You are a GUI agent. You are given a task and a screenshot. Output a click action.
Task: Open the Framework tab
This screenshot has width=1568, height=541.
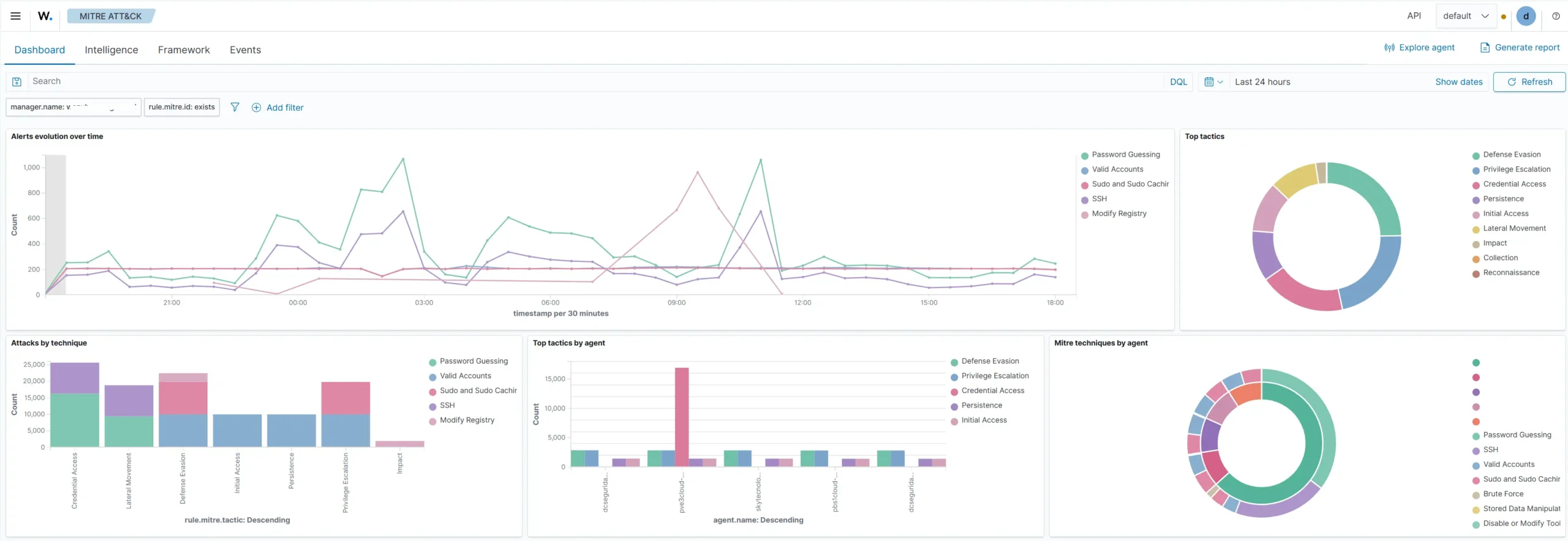tap(184, 50)
